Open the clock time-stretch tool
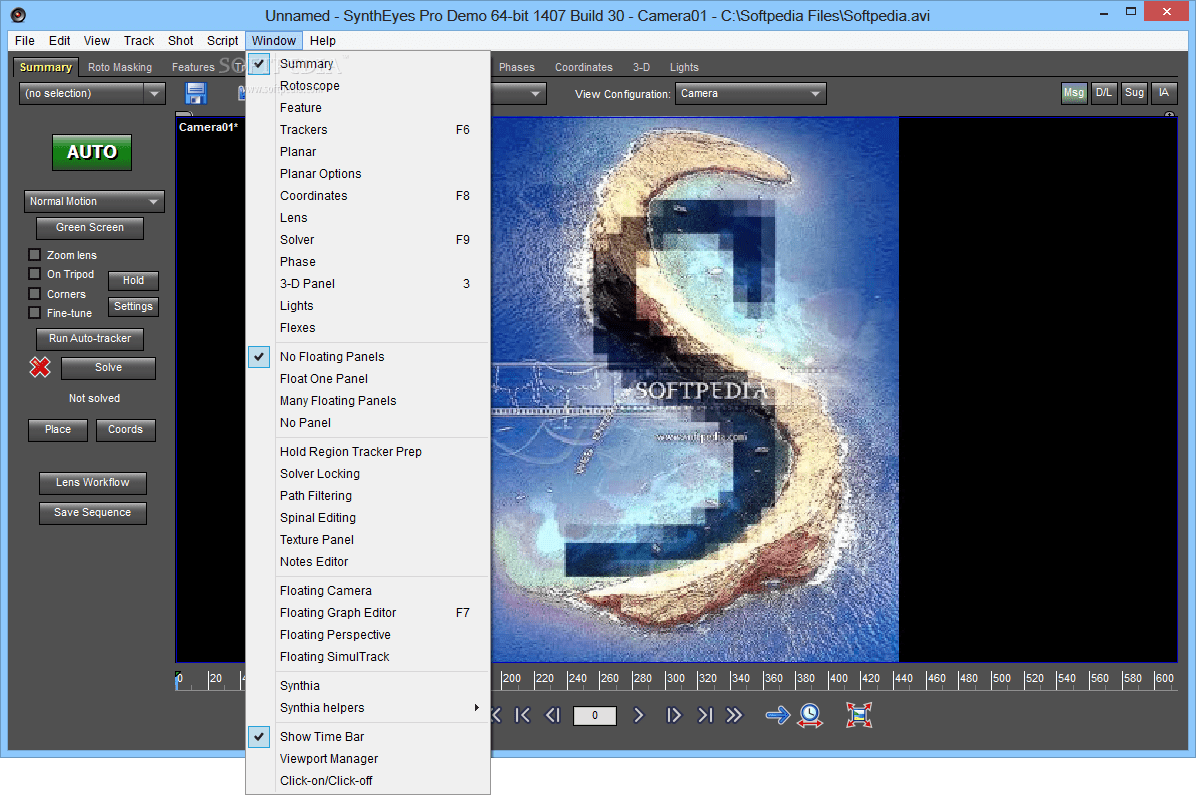The width and height of the screenshot is (1196, 795). pyautogui.click(x=810, y=715)
